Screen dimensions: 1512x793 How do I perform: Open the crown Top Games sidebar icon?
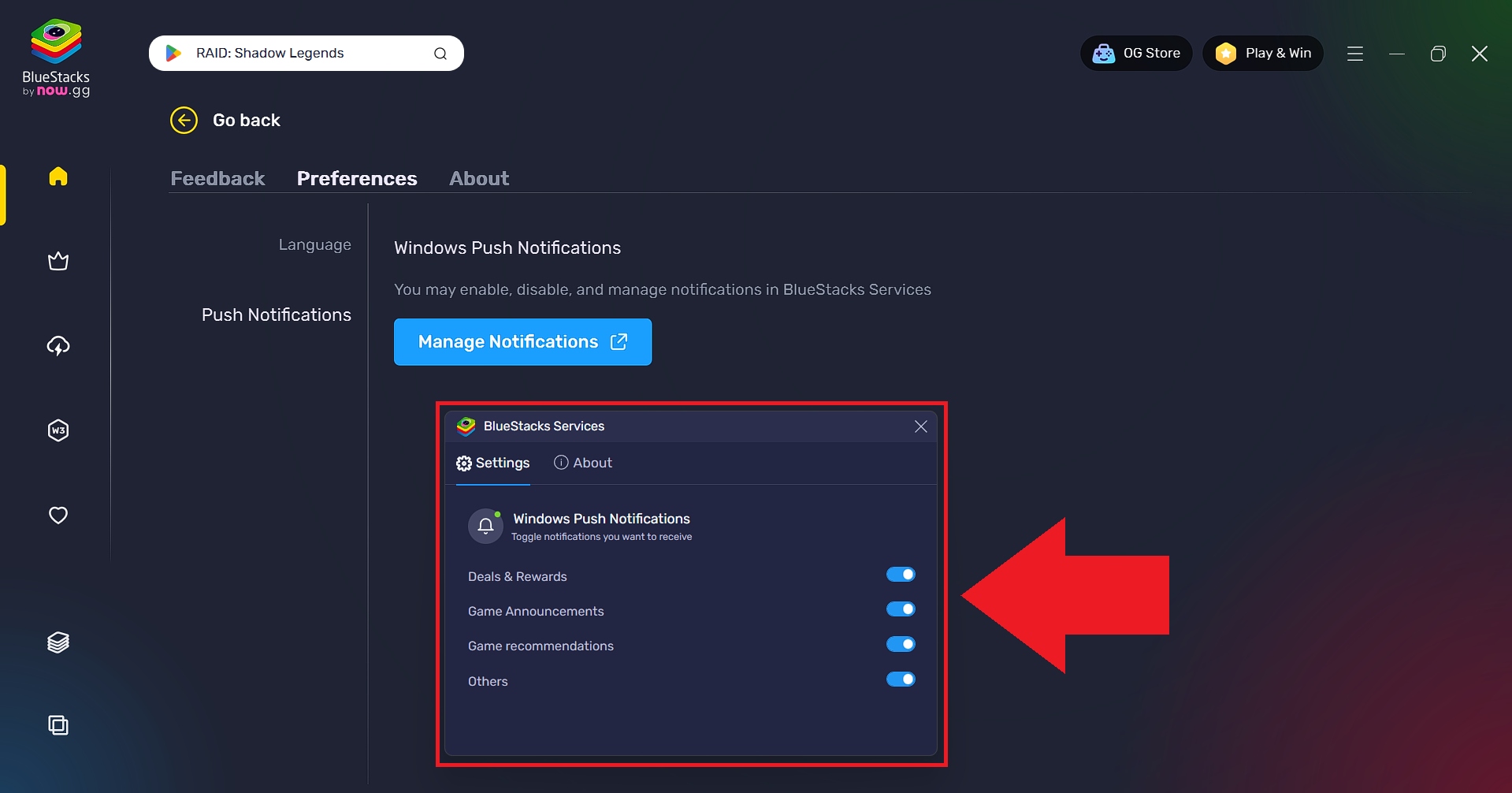point(58,261)
